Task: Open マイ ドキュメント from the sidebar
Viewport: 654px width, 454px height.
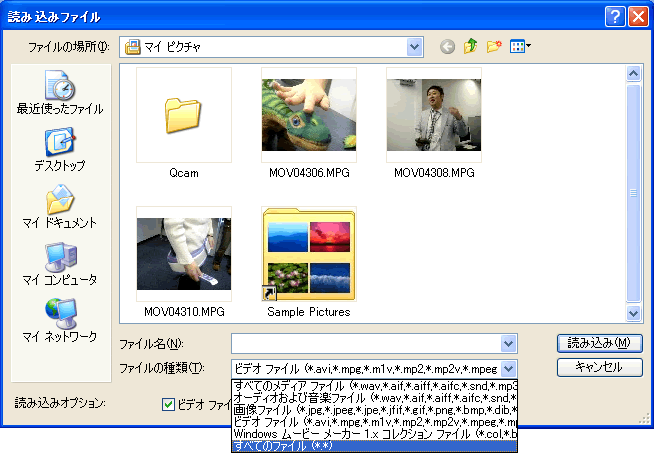Action: tap(60, 205)
